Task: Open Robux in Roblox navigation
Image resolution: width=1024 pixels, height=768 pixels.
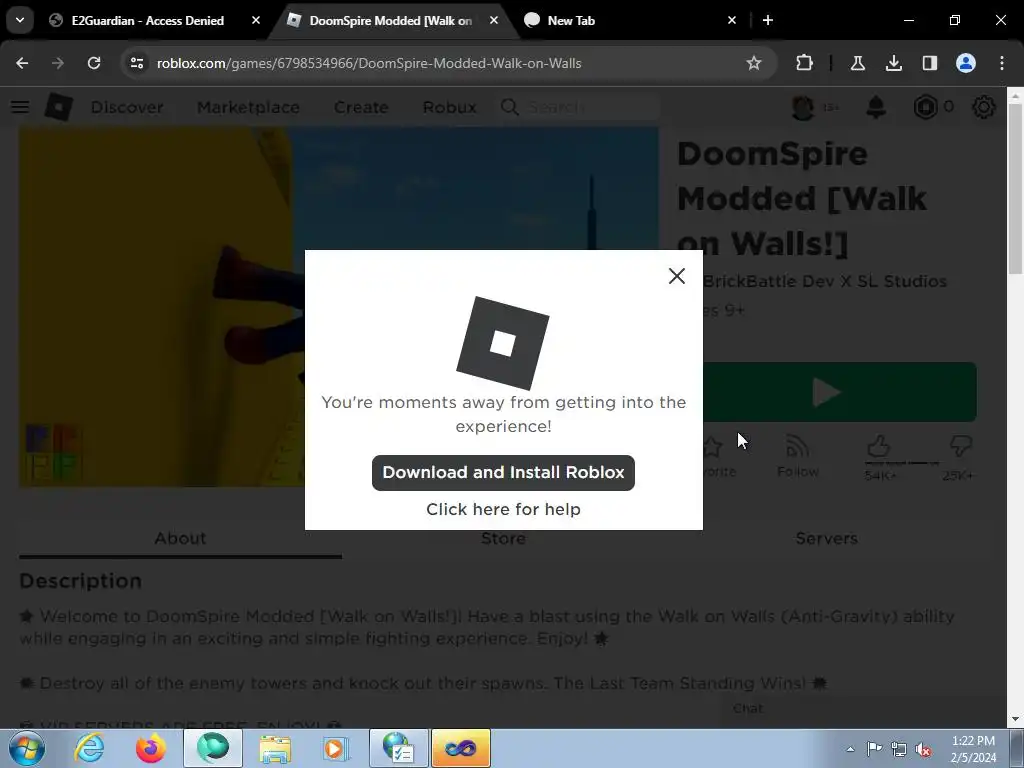Action: (449, 107)
